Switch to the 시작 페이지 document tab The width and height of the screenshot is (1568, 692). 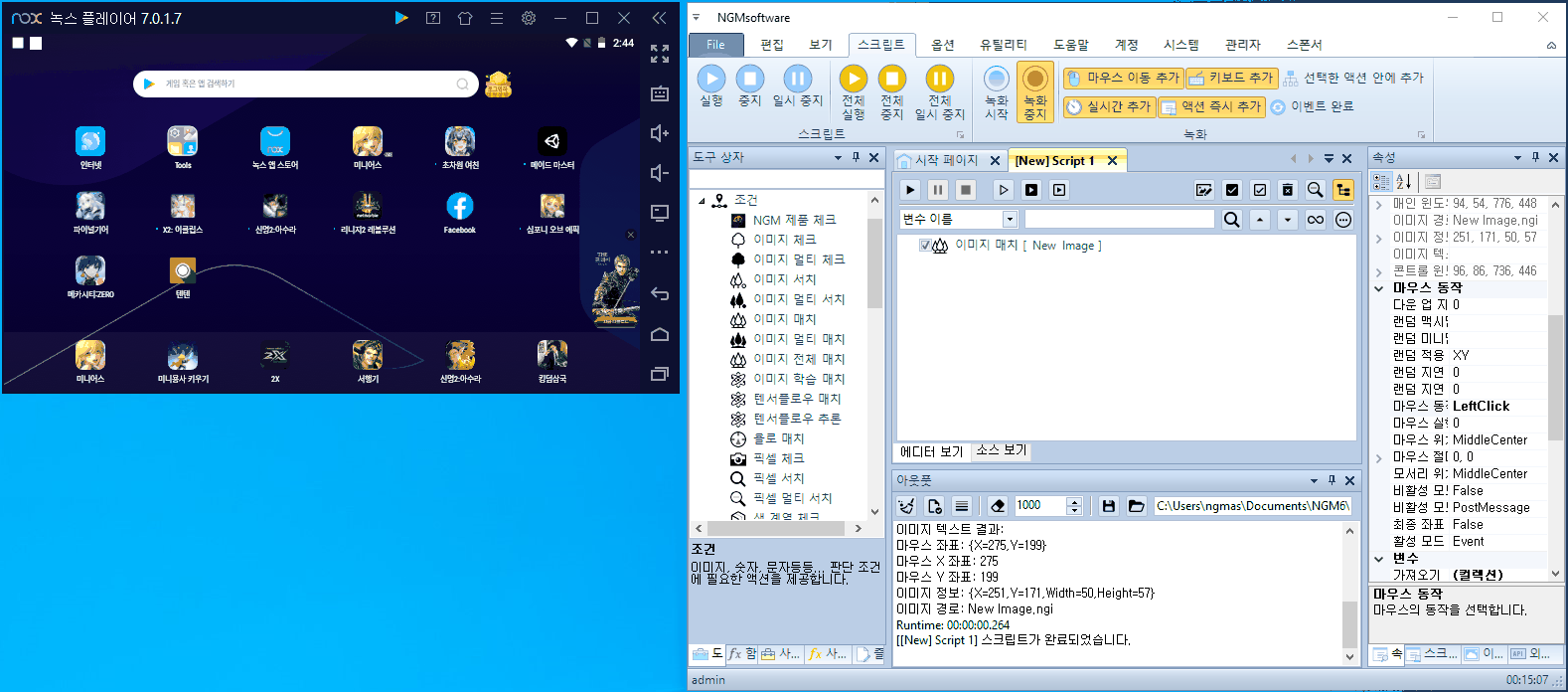947,160
